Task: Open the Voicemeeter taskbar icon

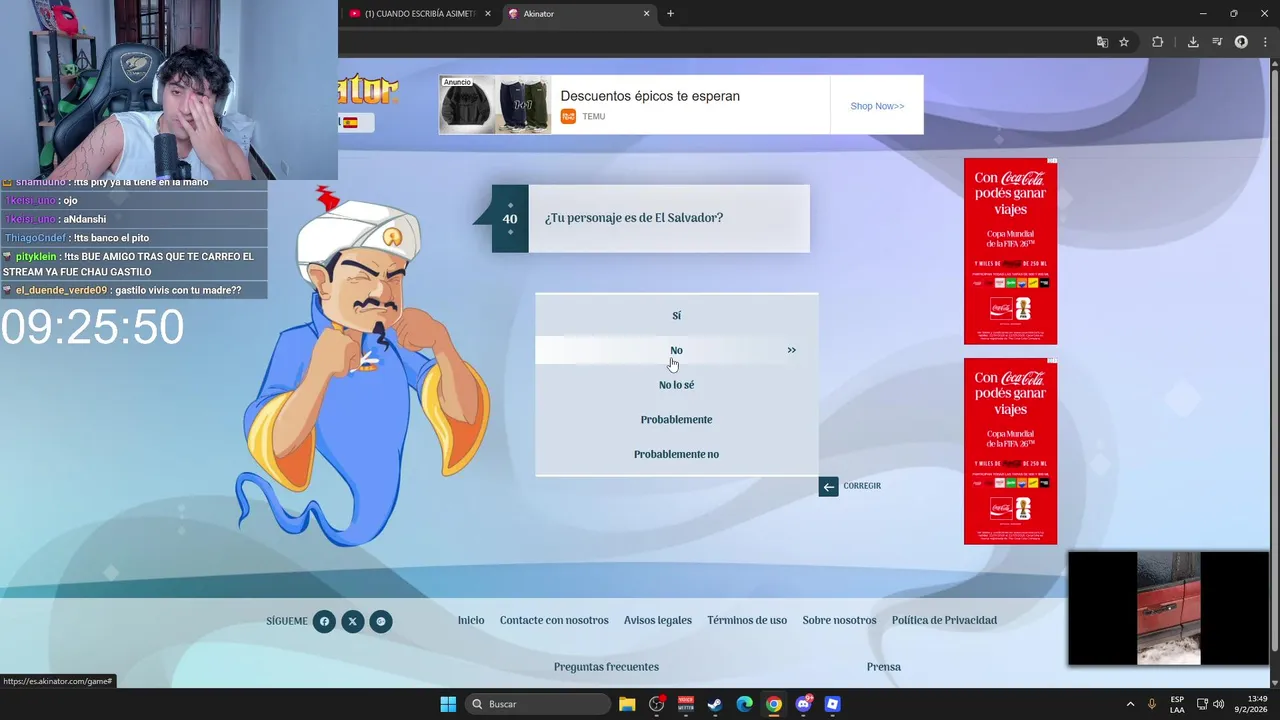Action: click(x=686, y=704)
